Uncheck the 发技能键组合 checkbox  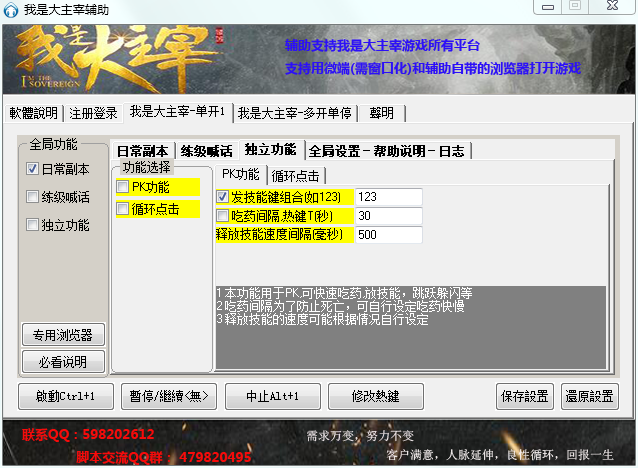coord(223,196)
